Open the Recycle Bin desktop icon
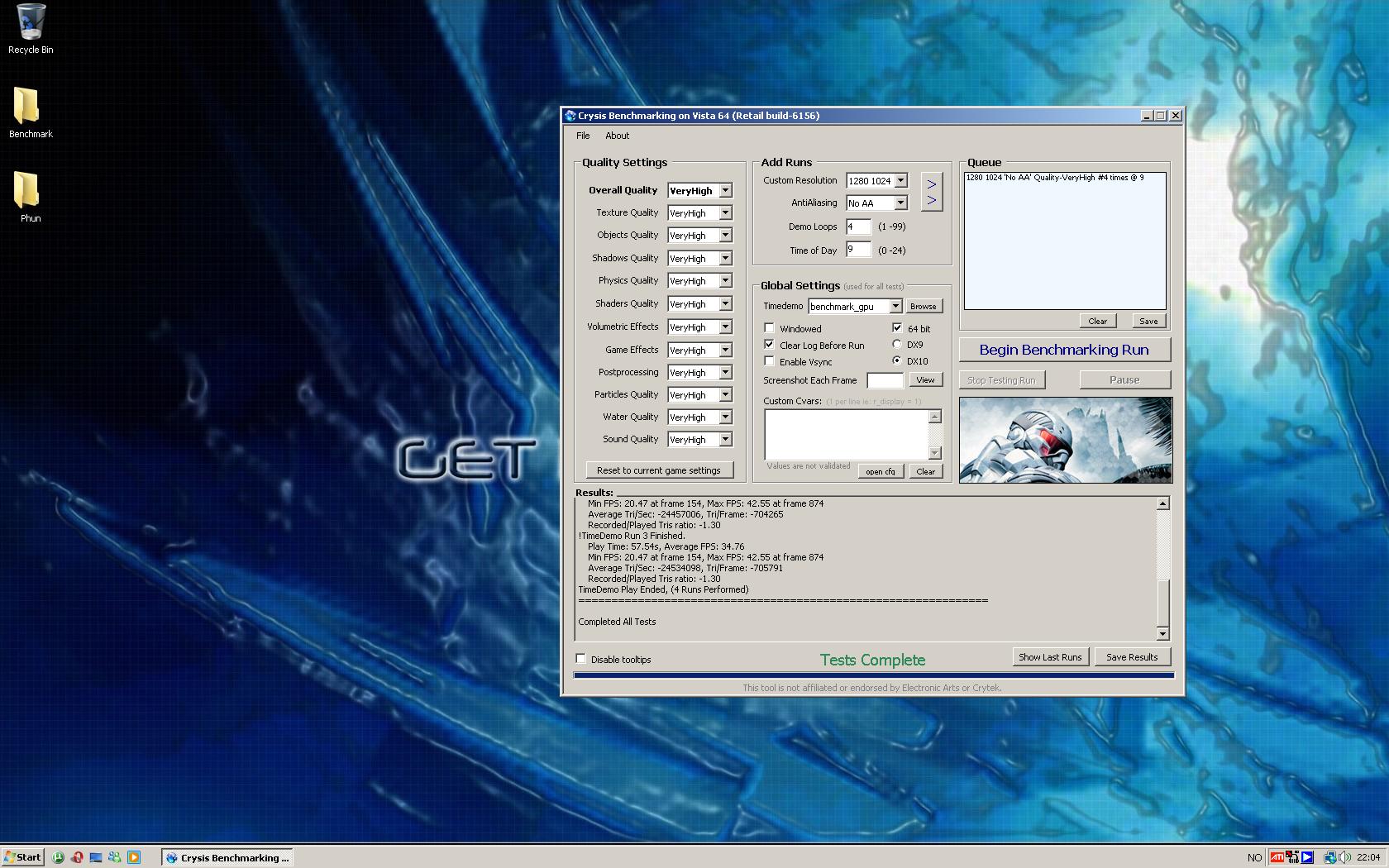This screenshot has width=1389, height=868. tap(31, 24)
